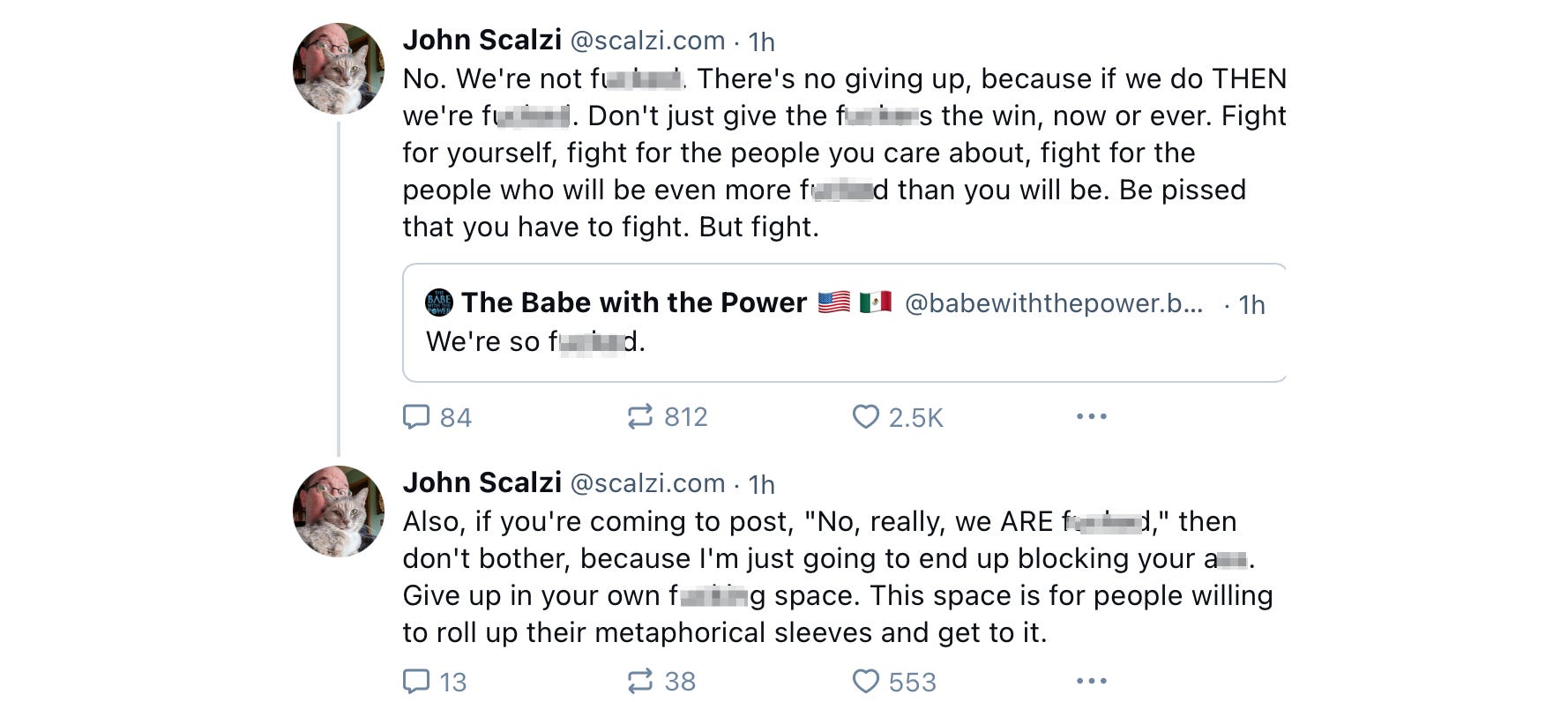
Task: Reply to the second post with 13 replies
Action: point(416,681)
